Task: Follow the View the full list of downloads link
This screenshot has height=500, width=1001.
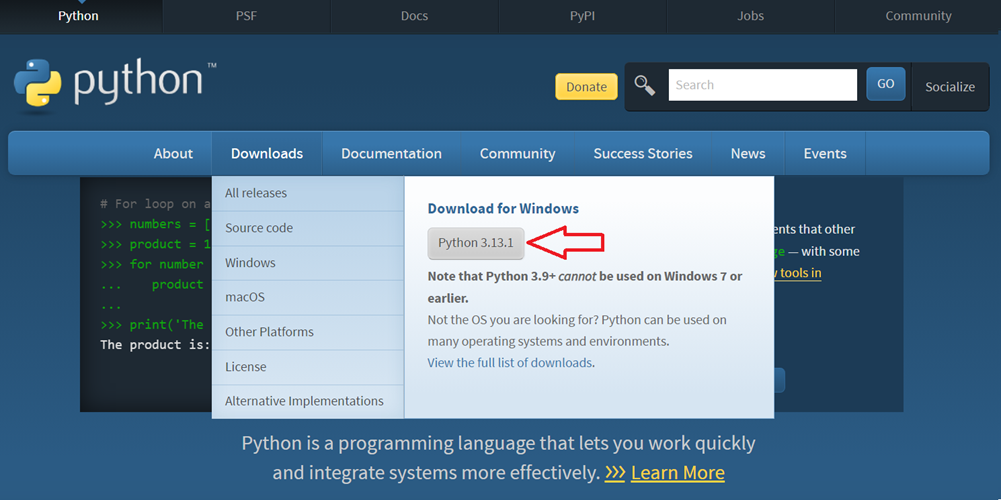Action: [510, 362]
